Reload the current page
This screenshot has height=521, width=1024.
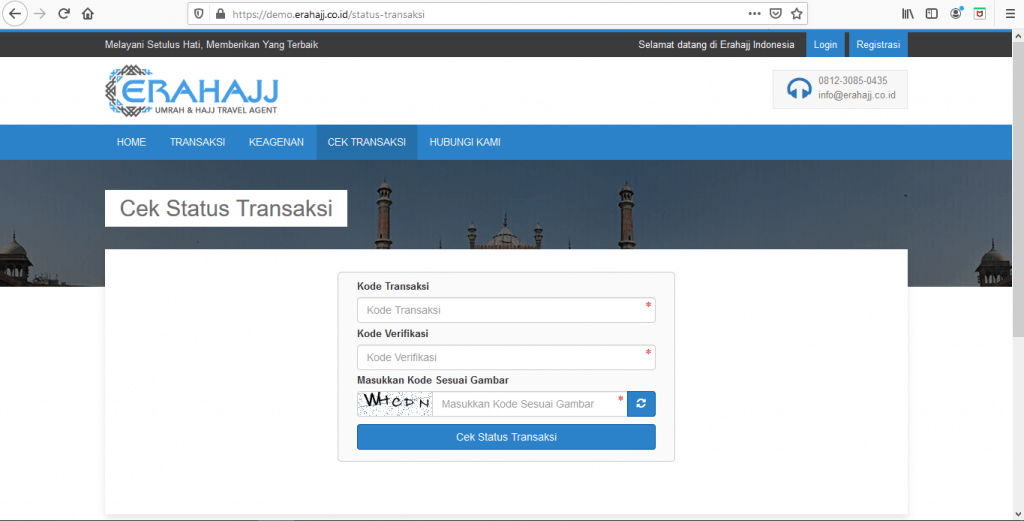pyautogui.click(x=64, y=14)
